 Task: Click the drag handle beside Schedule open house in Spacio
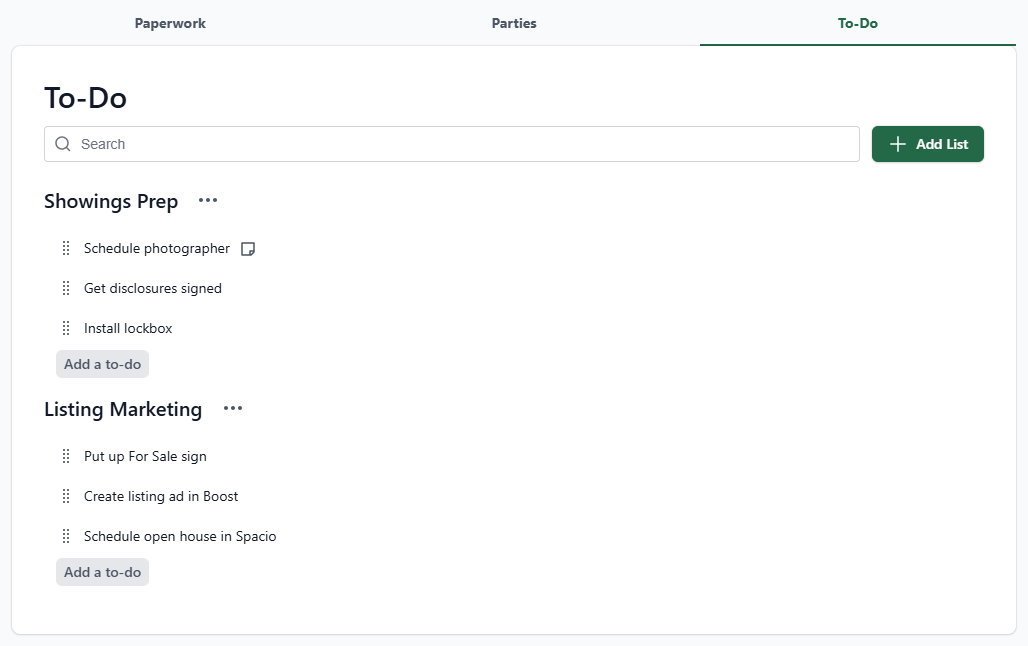[66, 536]
